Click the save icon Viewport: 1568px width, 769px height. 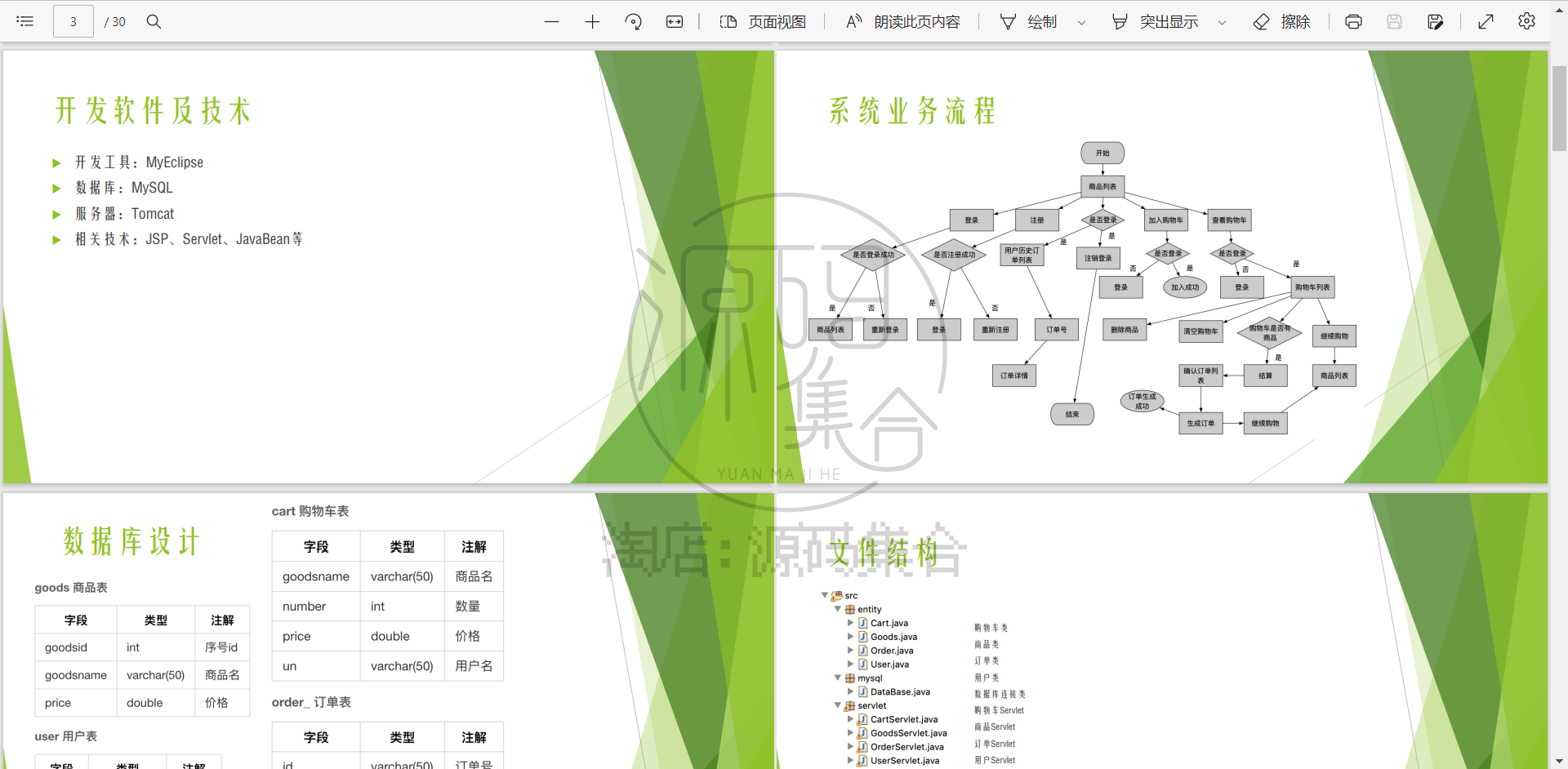click(x=1394, y=21)
